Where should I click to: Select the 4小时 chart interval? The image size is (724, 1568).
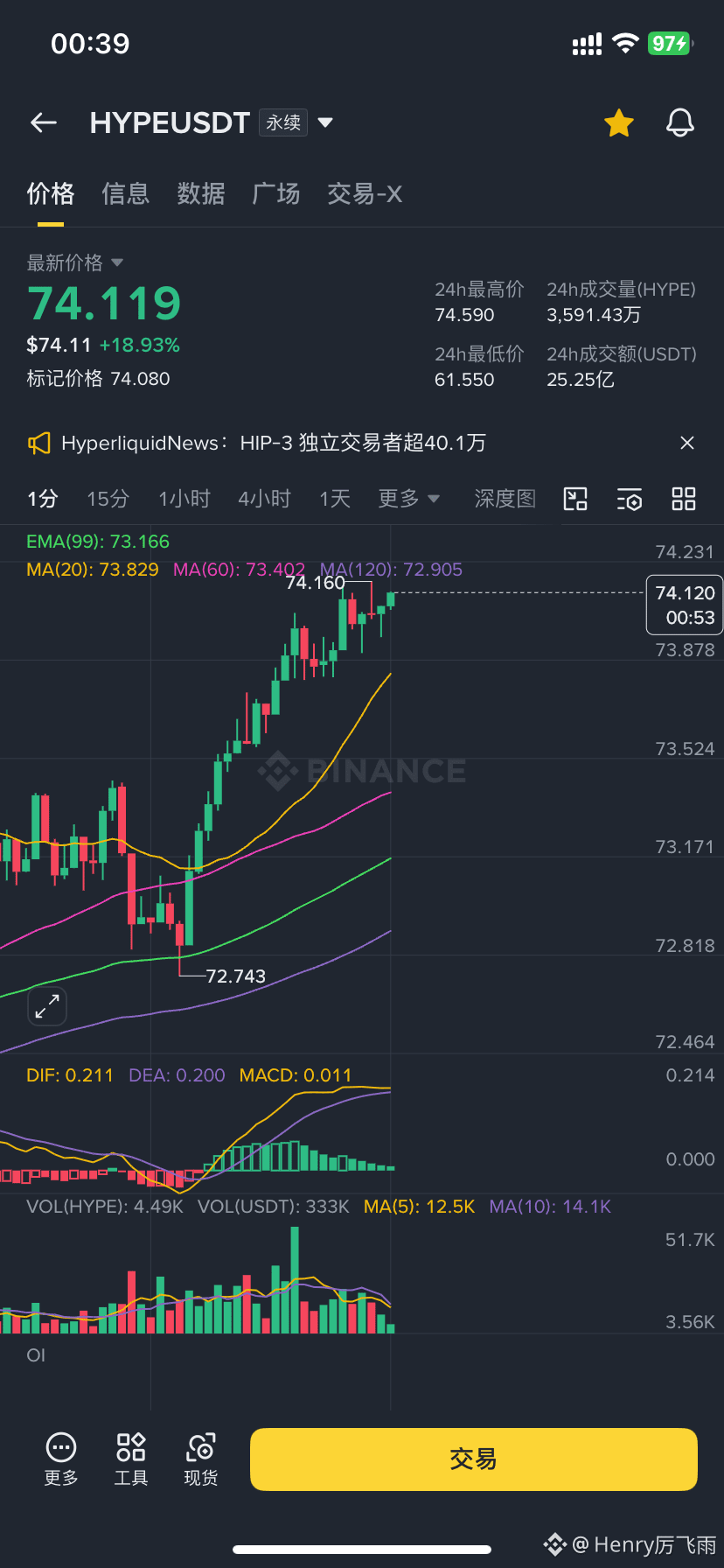pyautogui.click(x=264, y=499)
